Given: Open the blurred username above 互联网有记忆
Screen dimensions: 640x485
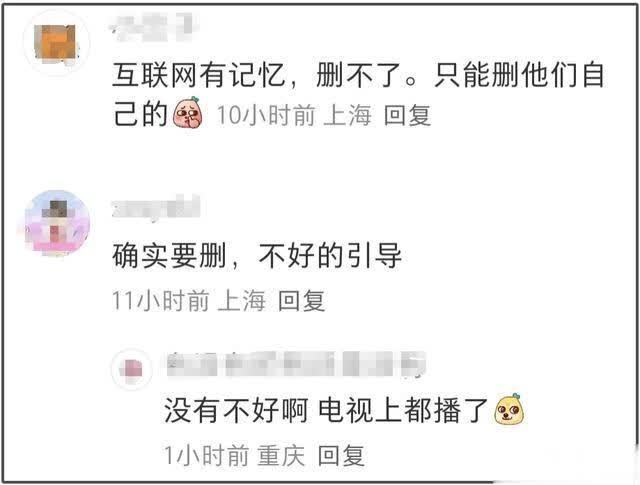Looking at the screenshot, I should pyautogui.click(x=155, y=27).
